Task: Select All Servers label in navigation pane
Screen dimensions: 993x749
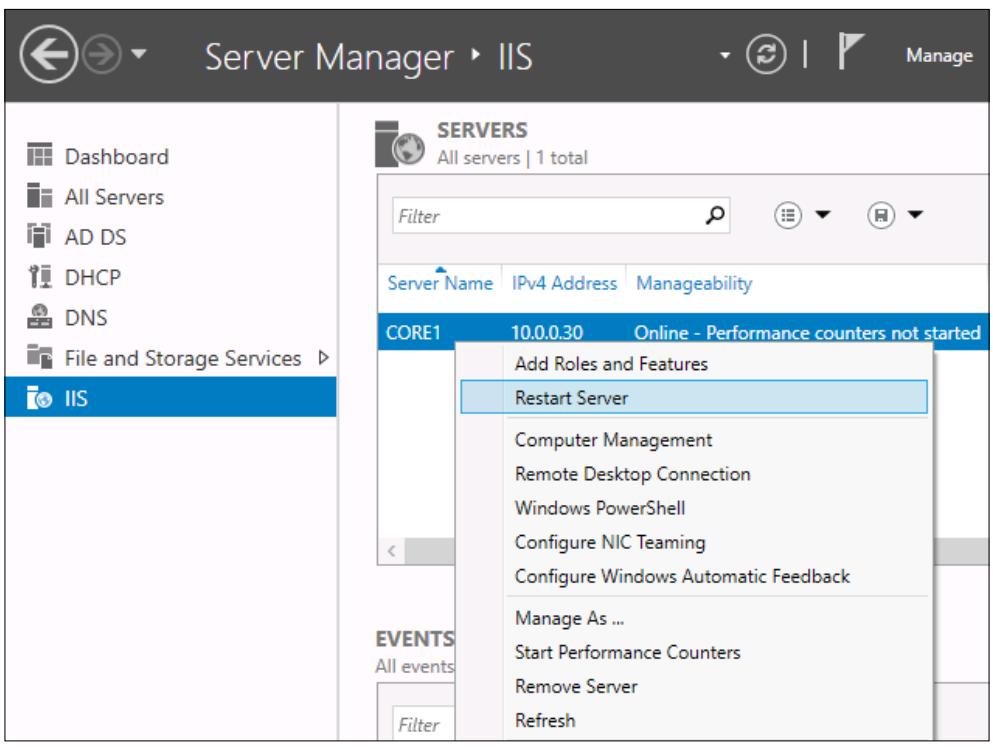Action: coord(114,197)
